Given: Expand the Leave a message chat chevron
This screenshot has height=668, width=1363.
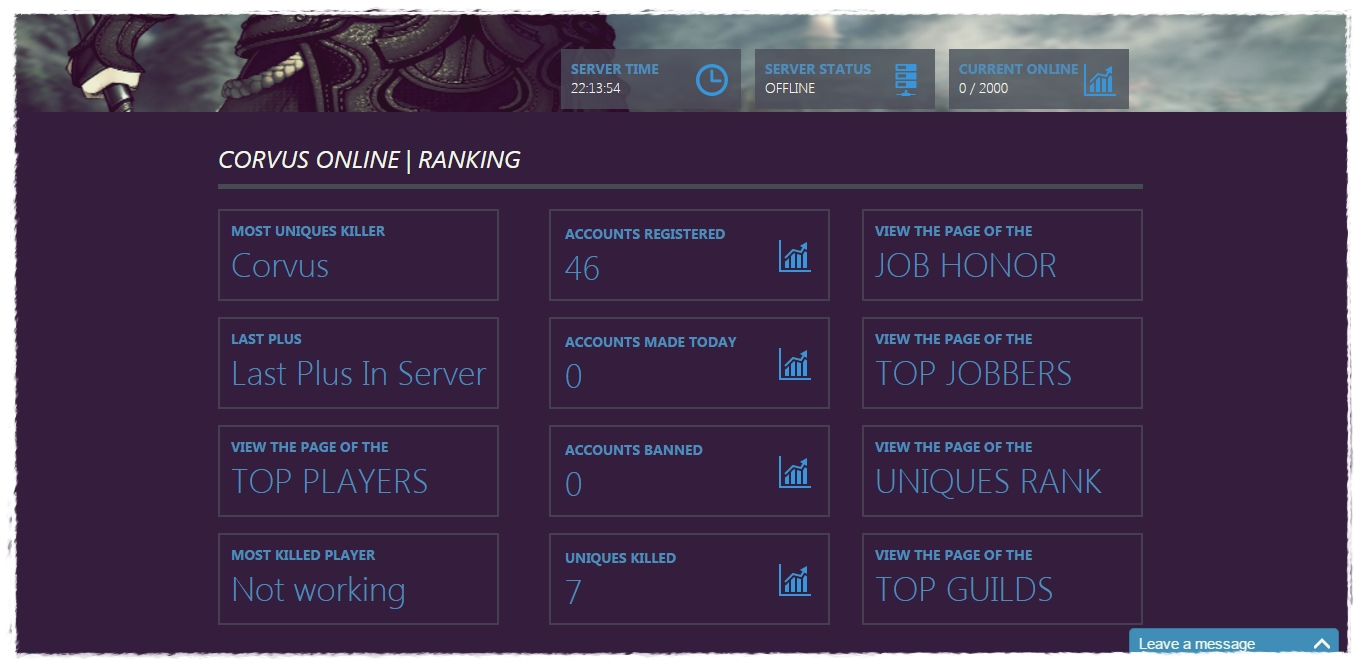Looking at the screenshot, I should [x=1322, y=644].
